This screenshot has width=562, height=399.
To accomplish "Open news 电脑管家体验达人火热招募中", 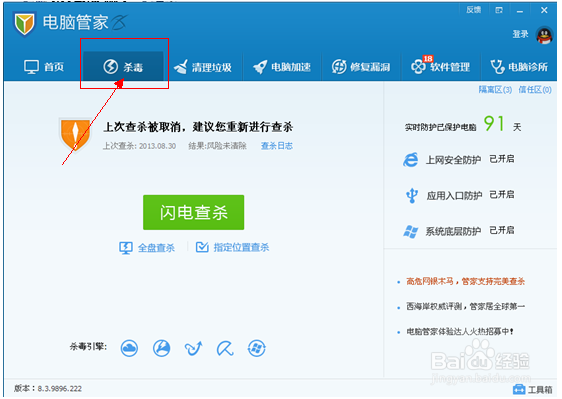I will pos(460,332).
